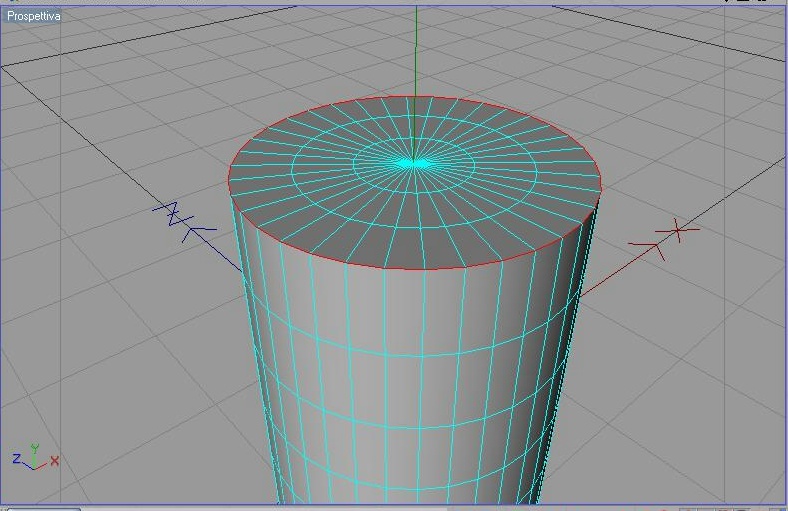
Task: Select the center point of cylinder cap
Action: [x=414, y=164]
